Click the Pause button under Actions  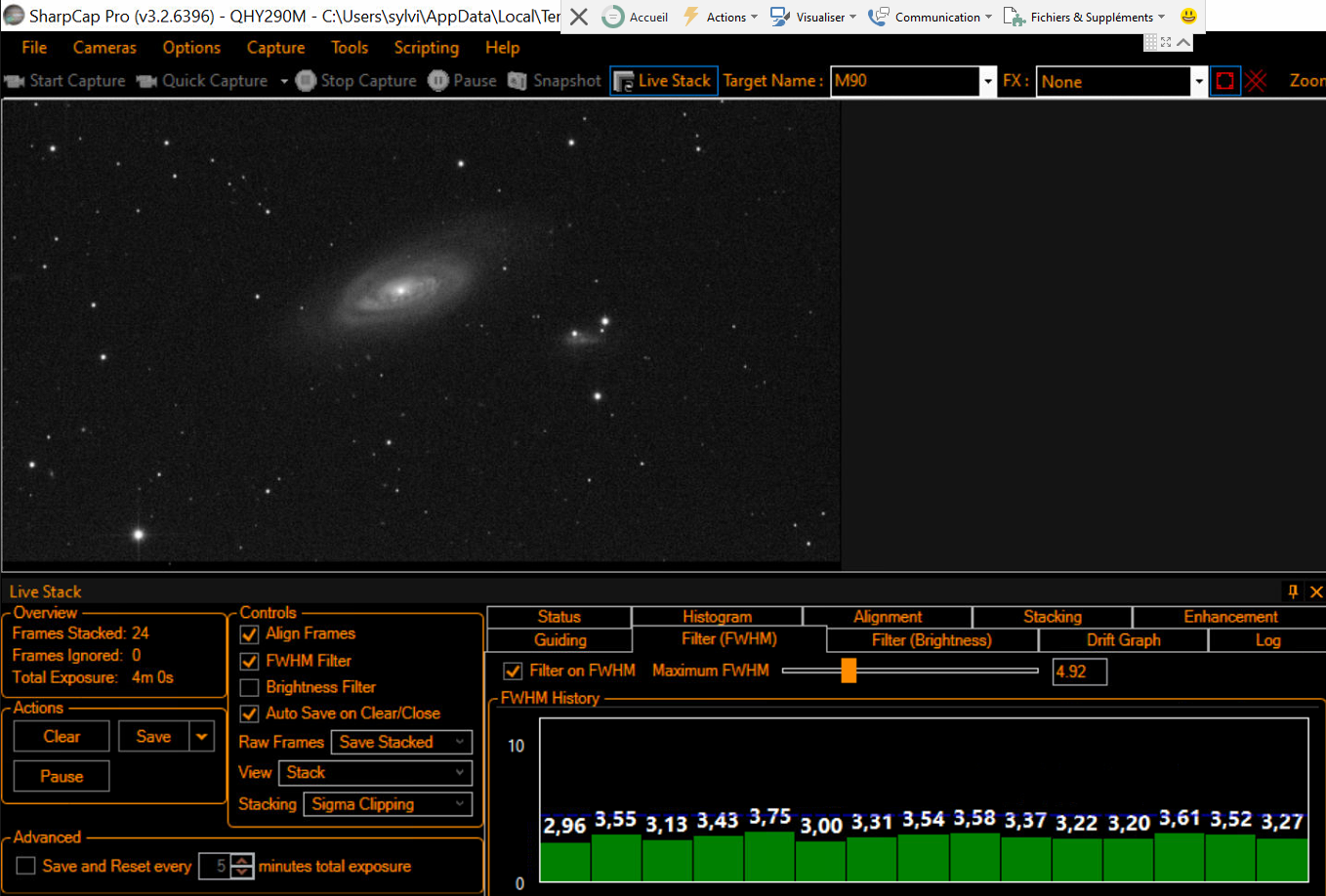[x=62, y=777]
